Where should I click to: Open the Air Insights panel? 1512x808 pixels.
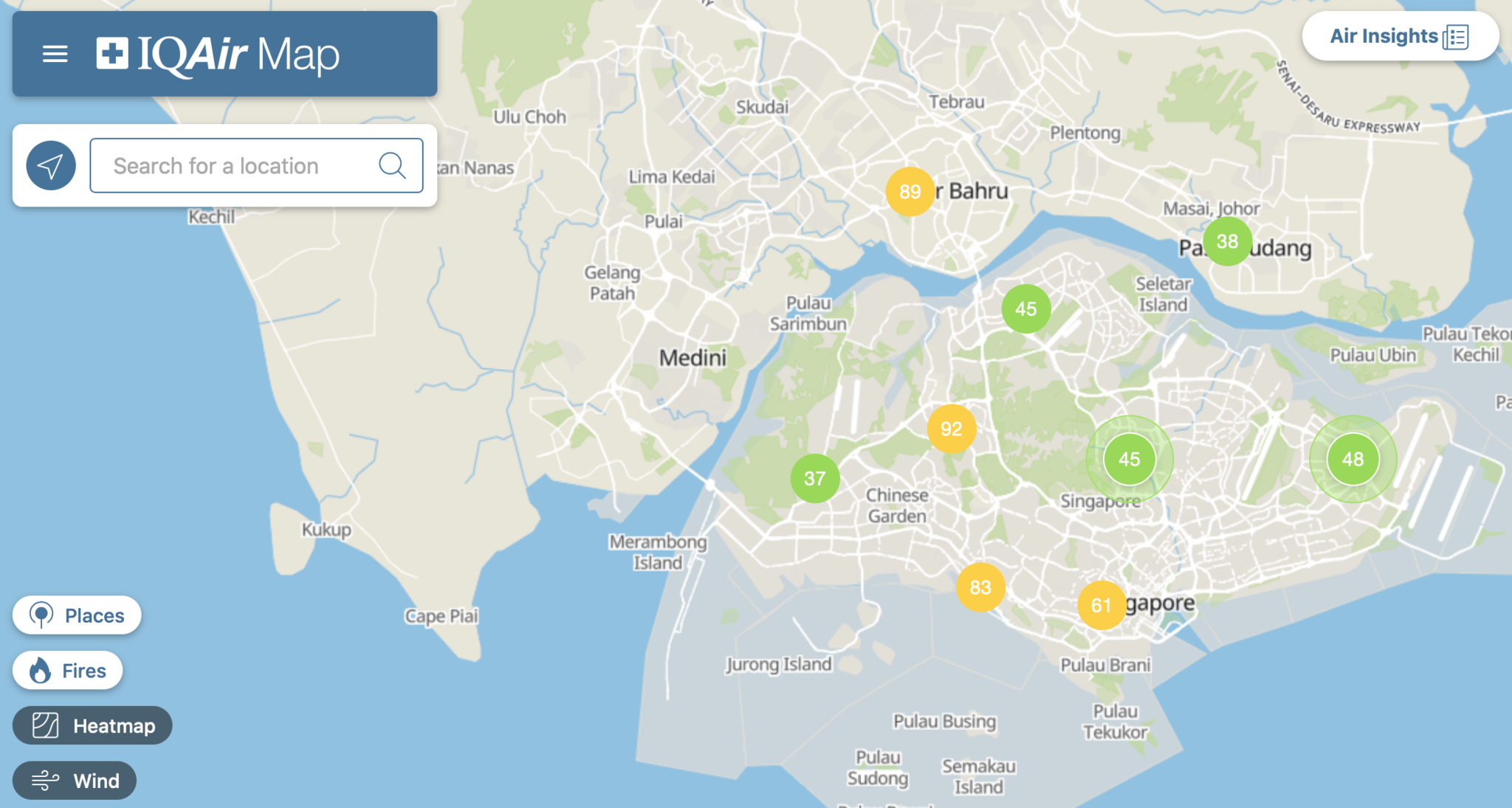click(1399, 36)
